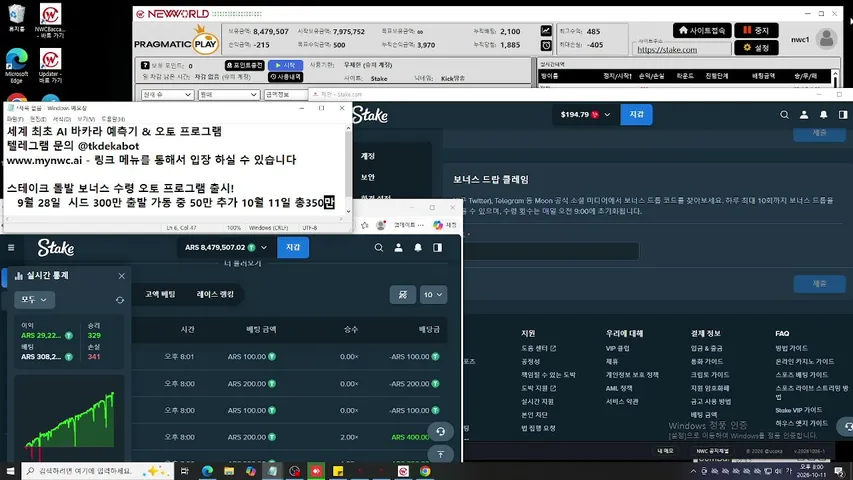Click search icon in the back Stake window
This screenshot has width=853, height=480.
[x=784, y=115]
